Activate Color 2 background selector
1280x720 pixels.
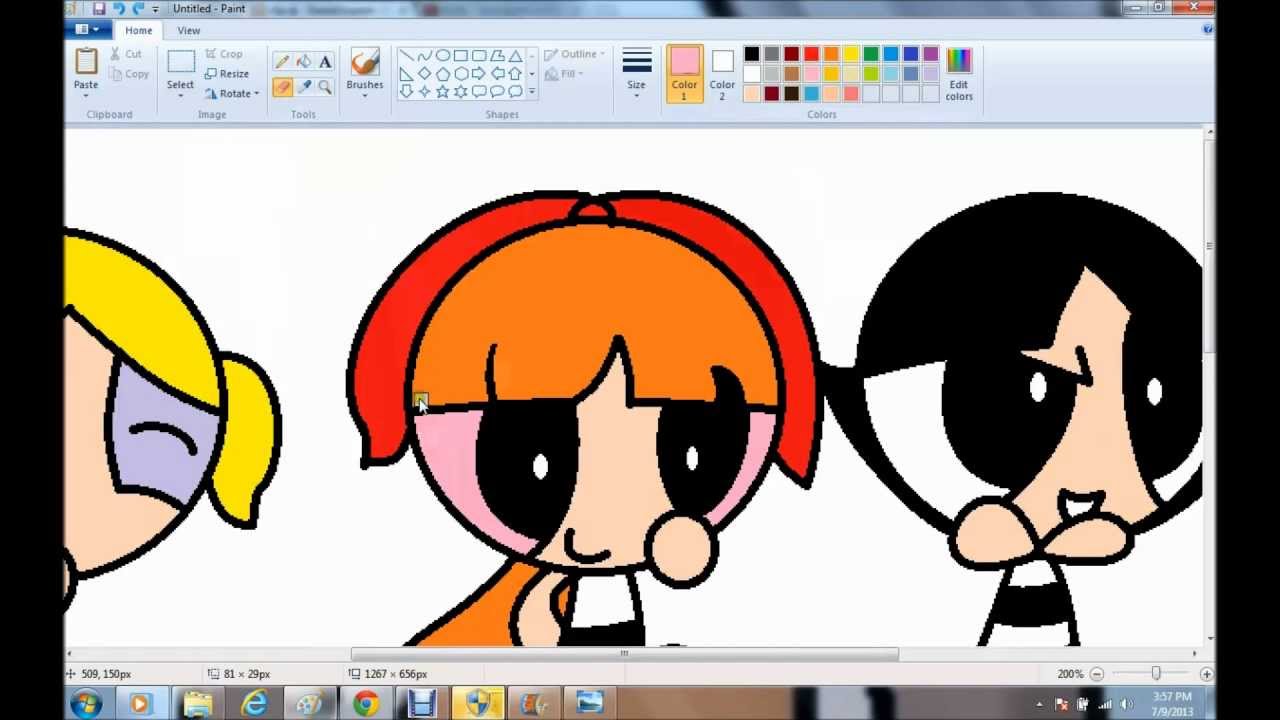pos(722,73)
